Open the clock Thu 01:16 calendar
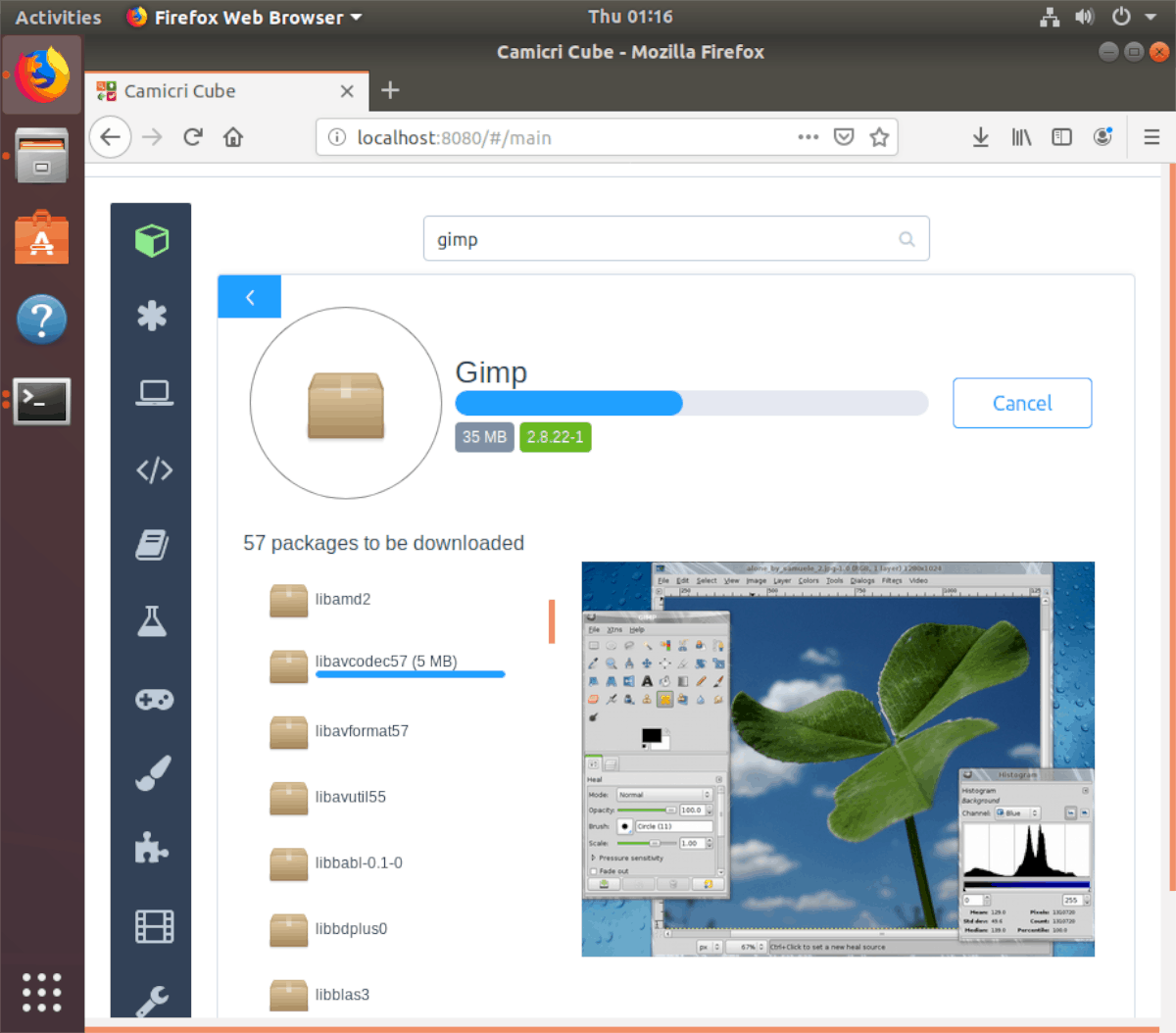 630,17
